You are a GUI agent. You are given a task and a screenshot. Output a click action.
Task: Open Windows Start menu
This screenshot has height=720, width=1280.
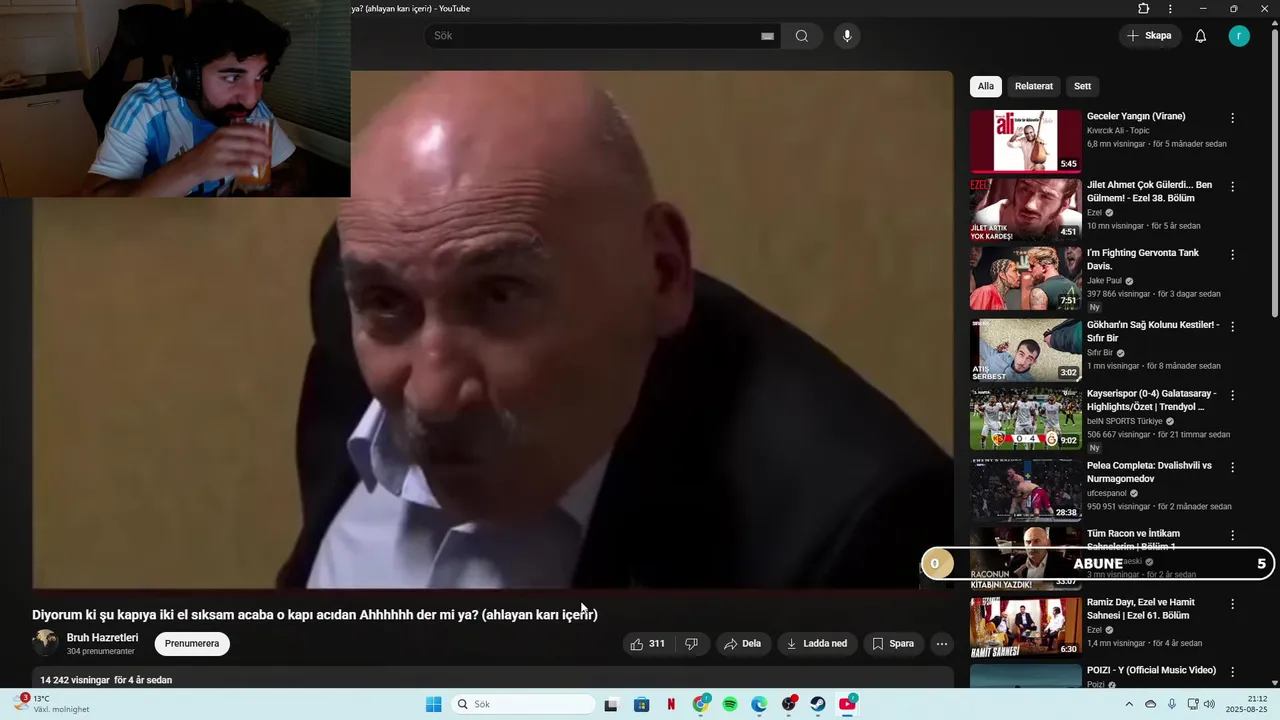(x=433, y=704)
